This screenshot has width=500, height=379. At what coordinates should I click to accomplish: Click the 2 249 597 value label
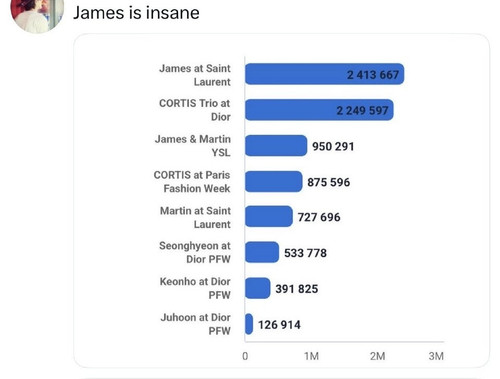(x=362, y=110)
